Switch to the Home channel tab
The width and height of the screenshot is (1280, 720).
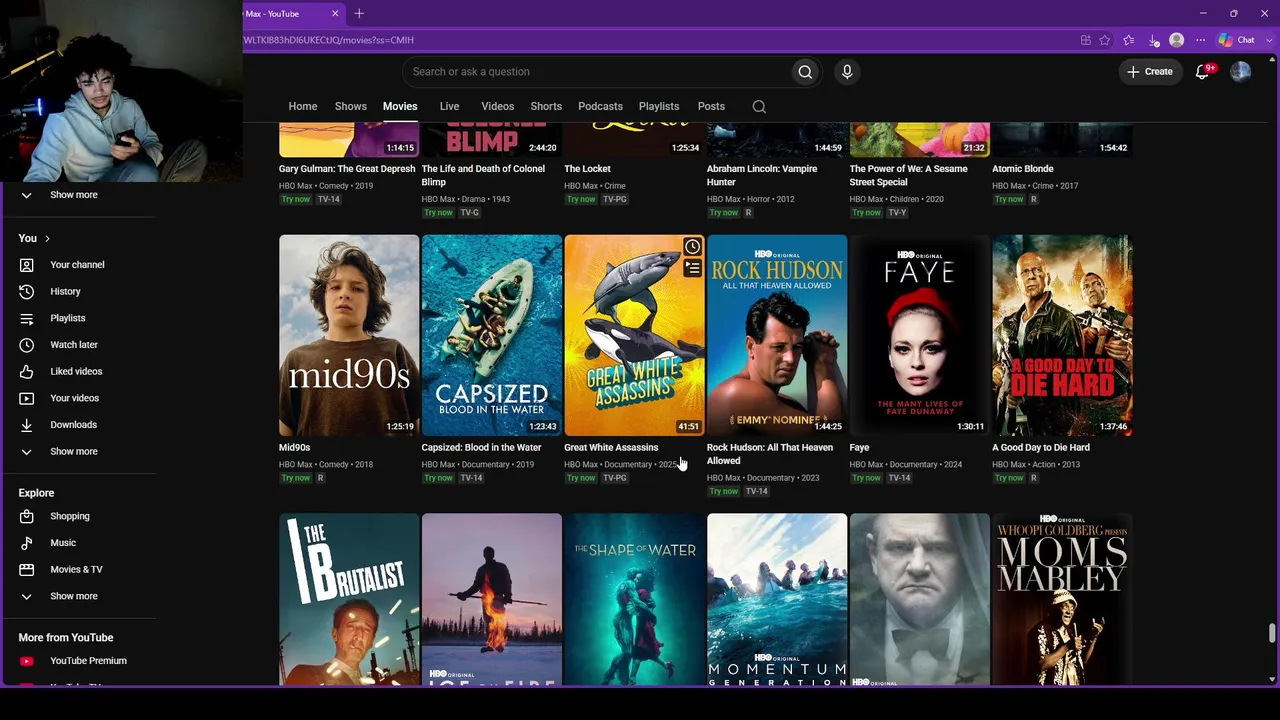303,106
